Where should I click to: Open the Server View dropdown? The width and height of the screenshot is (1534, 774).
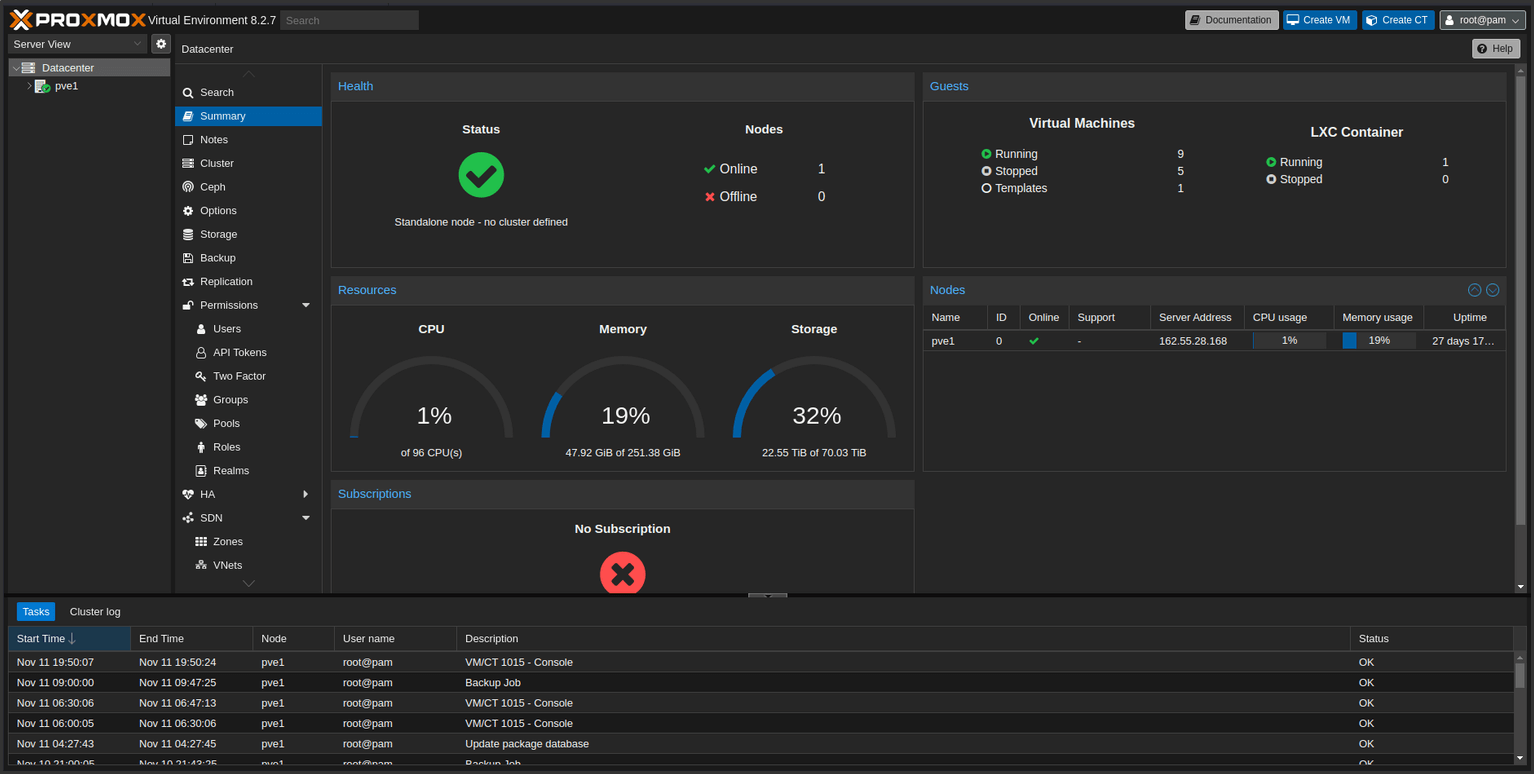[x=78, y=44]
